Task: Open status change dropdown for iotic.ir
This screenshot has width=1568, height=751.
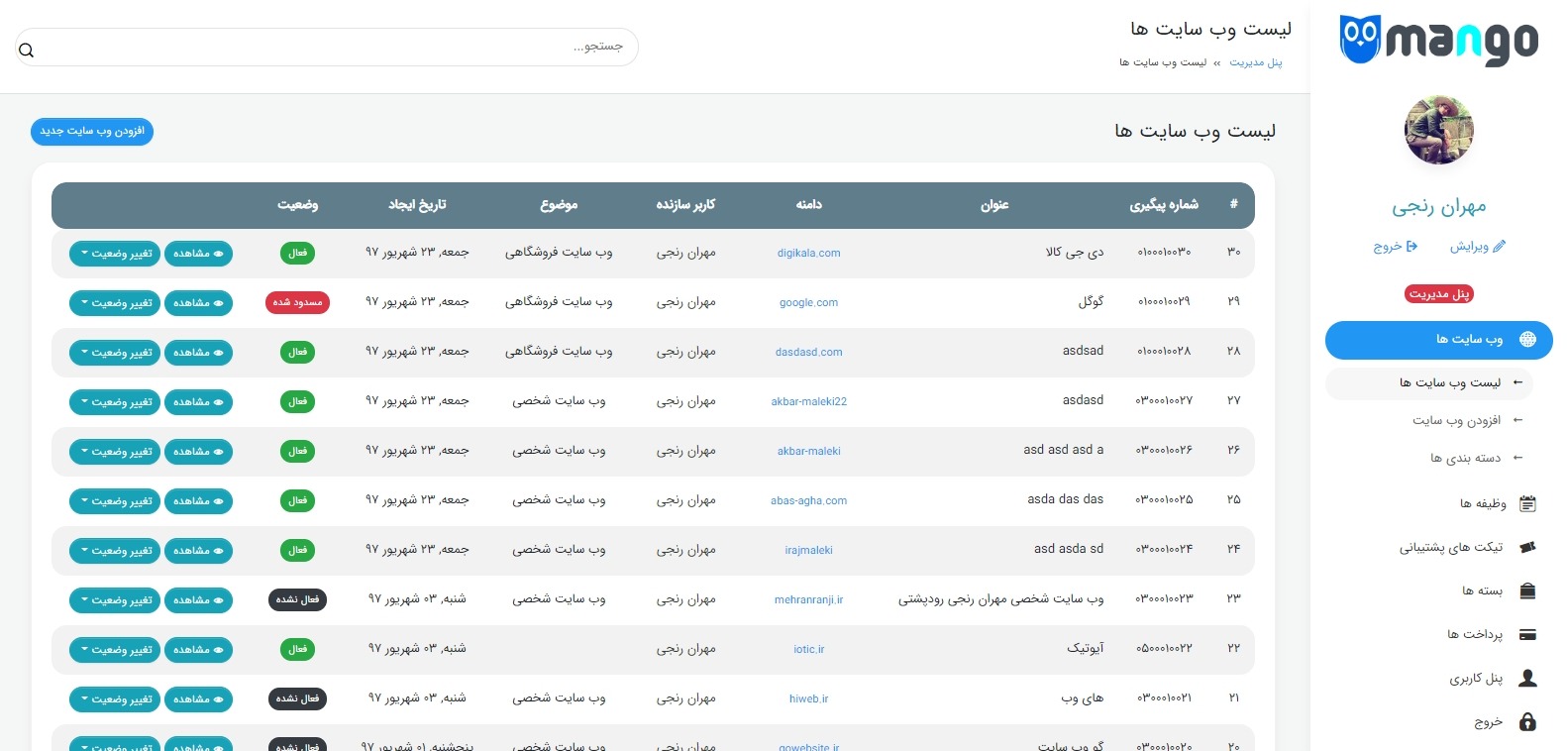Action: click(116, 650)
